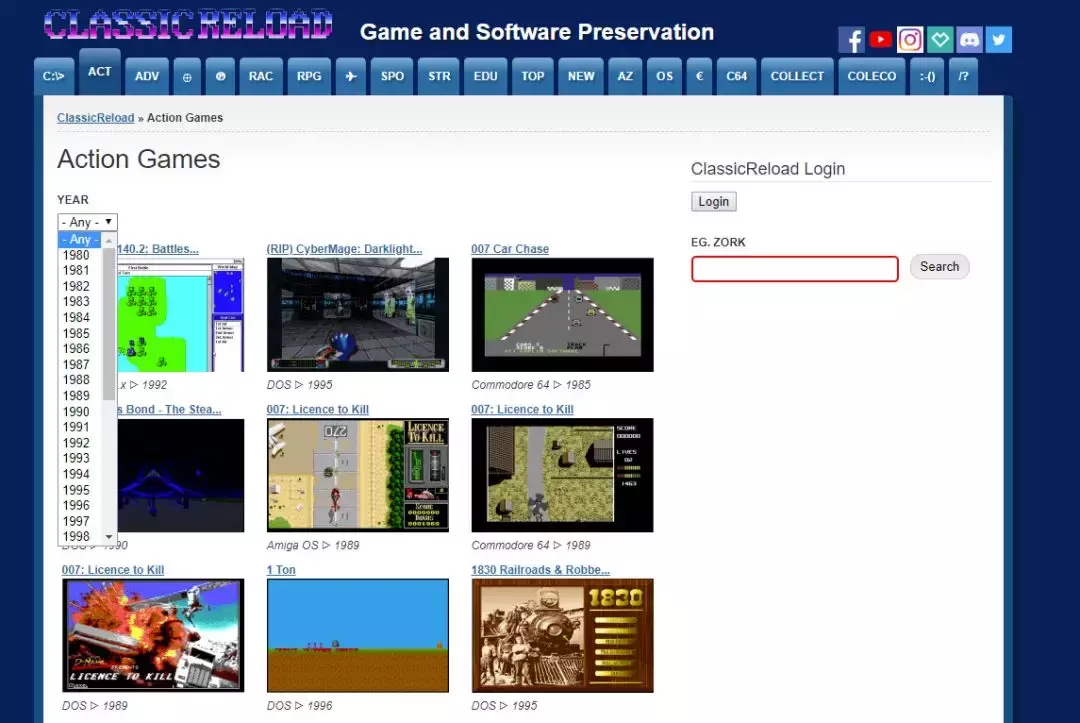The width and height of the screenshot is (1080, 723).
Task: Open the :-() smiley tab
Action: [927, 76]
